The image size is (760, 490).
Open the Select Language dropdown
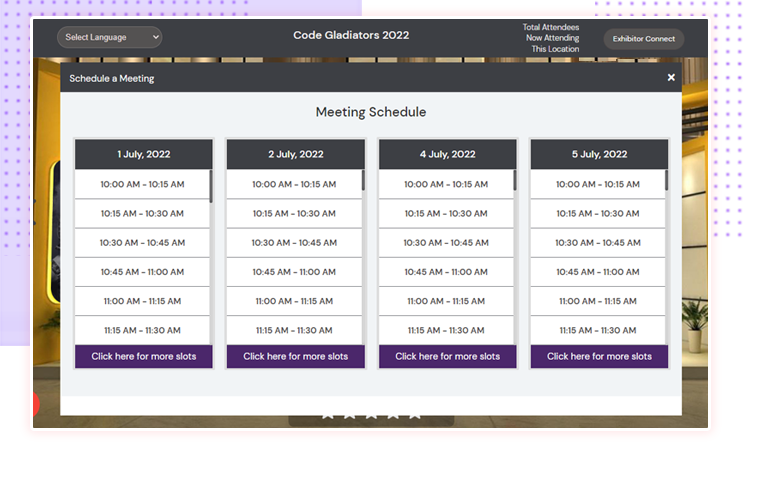[109, 37]
